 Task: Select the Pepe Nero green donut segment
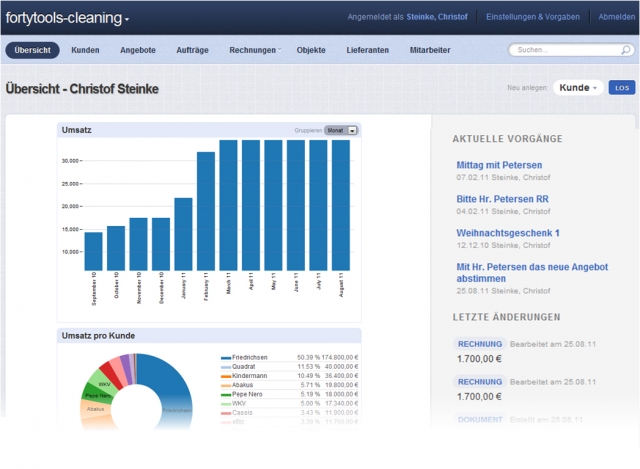[96, 394]
